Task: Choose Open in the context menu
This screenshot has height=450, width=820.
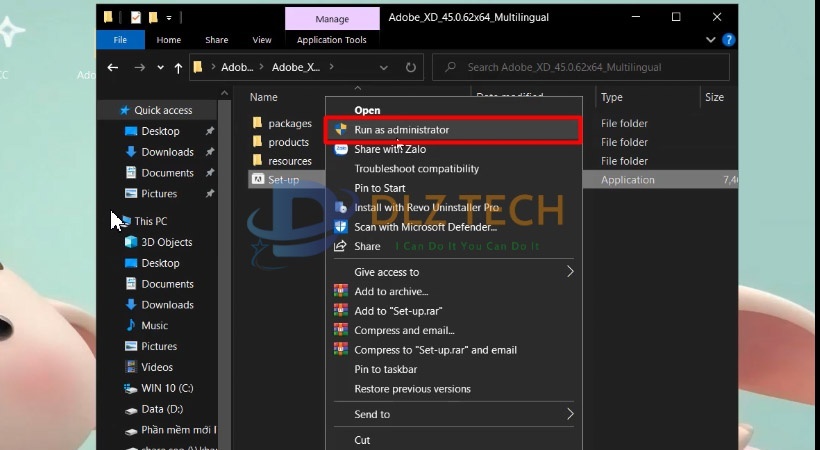Action: (x=367, y=110)
